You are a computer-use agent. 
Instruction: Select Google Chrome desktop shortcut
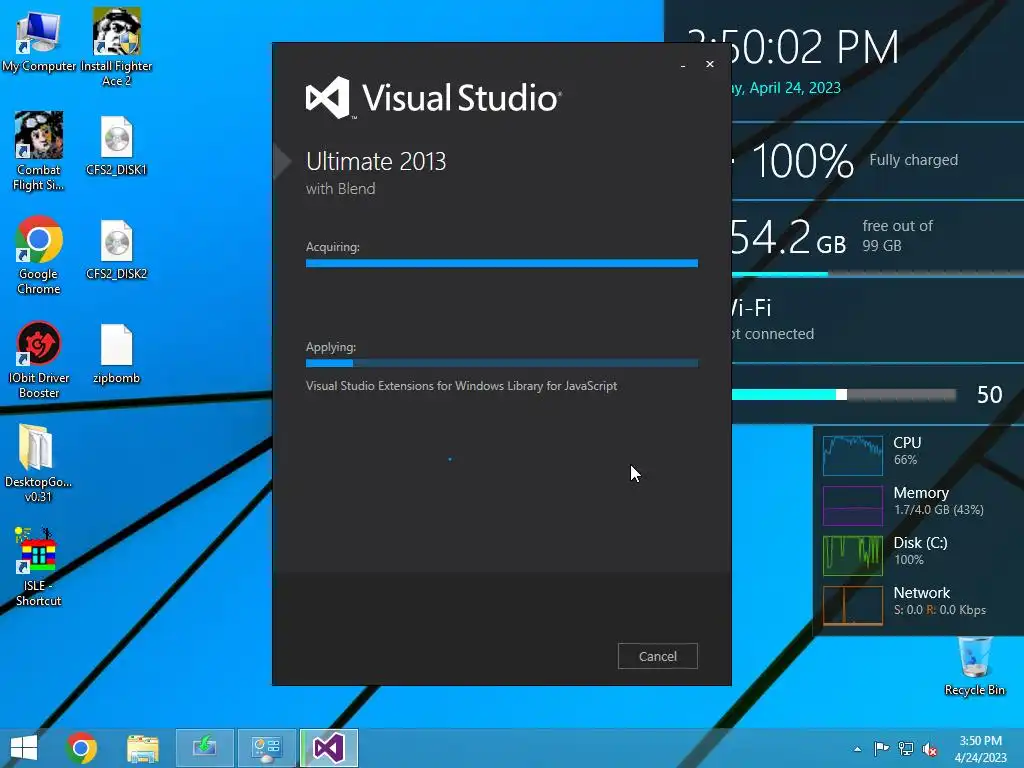(39, 255)
